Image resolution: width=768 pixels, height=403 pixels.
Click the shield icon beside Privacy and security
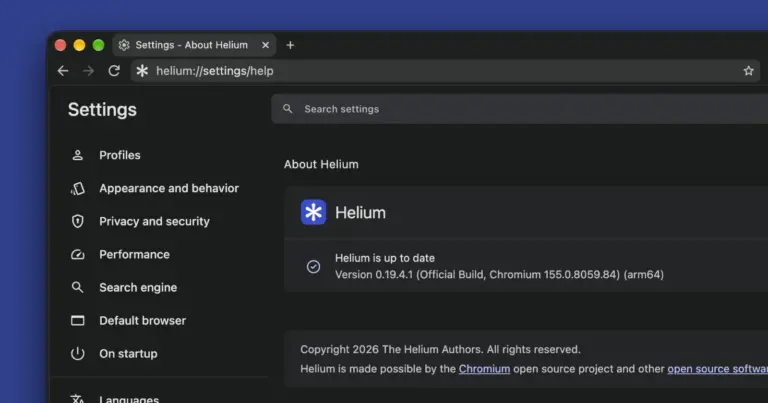coord(77,221)
